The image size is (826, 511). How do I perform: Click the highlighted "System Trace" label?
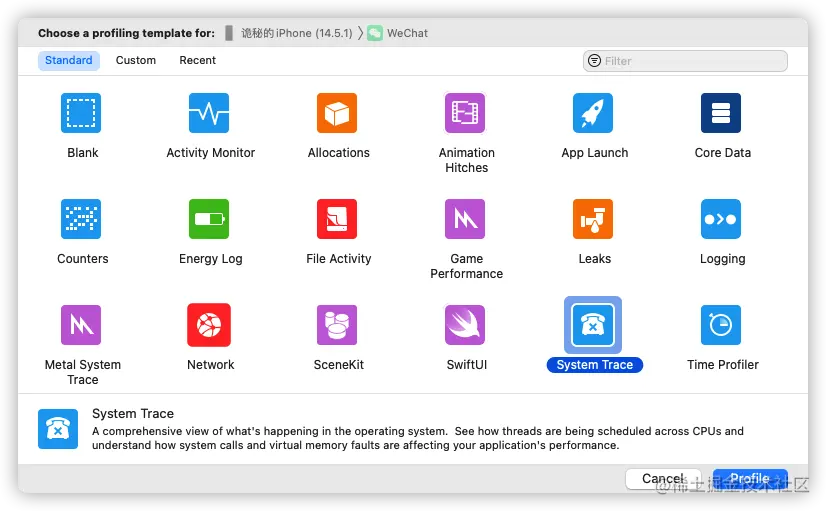point(595,365)
